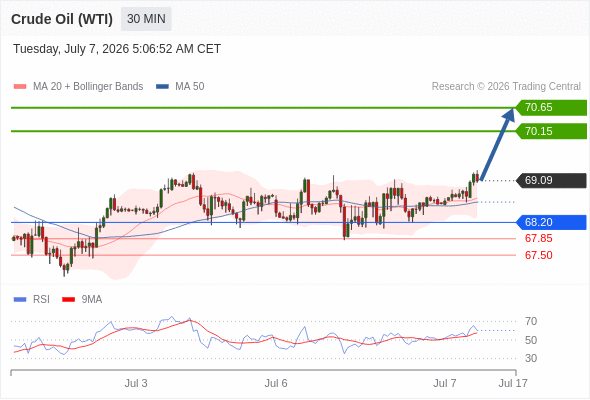Click the RSI 70 overbought level label
590x400 pixels.
[531, 322]
